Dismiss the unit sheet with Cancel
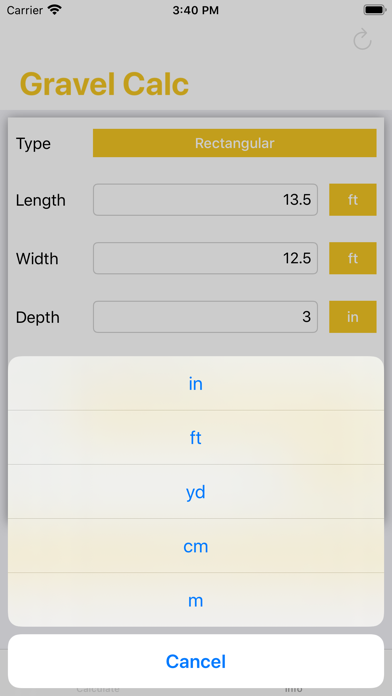Screen dimensions: 392x696 196,661
